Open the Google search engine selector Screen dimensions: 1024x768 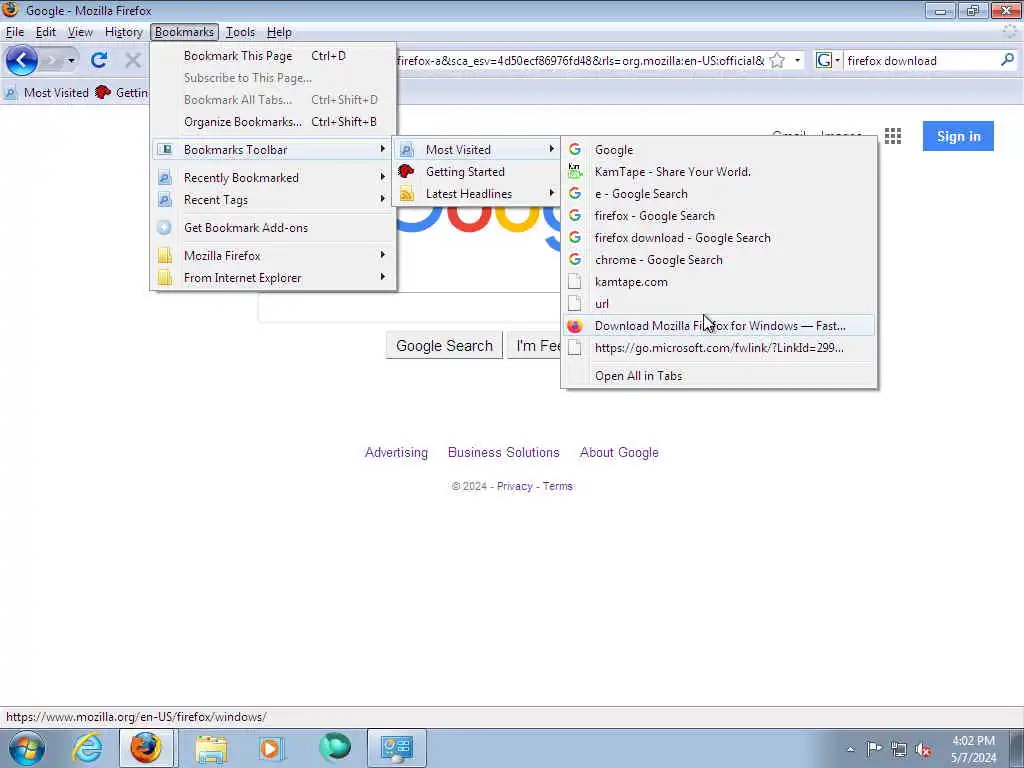coord(827,61)
